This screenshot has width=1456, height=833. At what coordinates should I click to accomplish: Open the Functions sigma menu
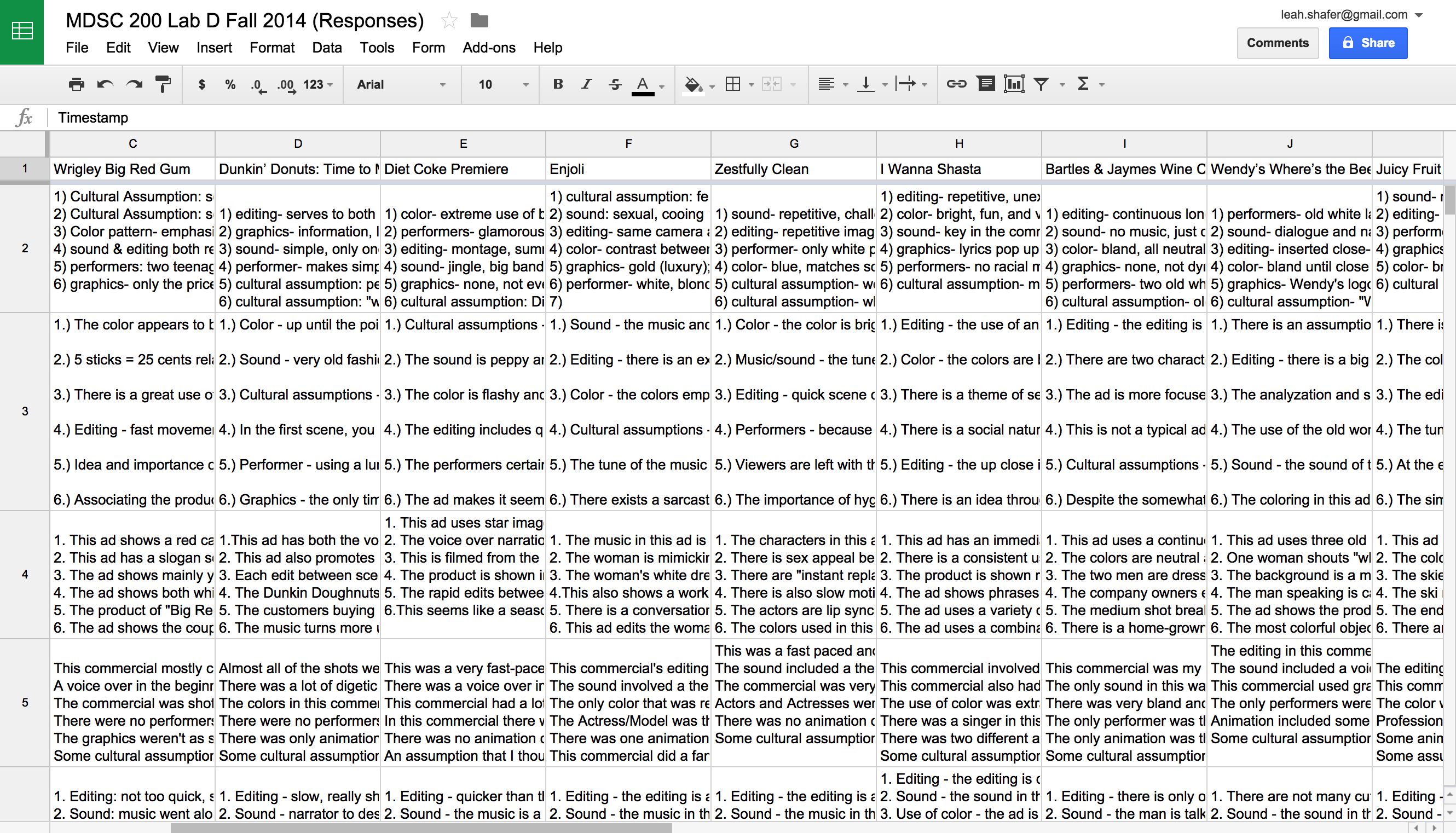click(1090, 85)
